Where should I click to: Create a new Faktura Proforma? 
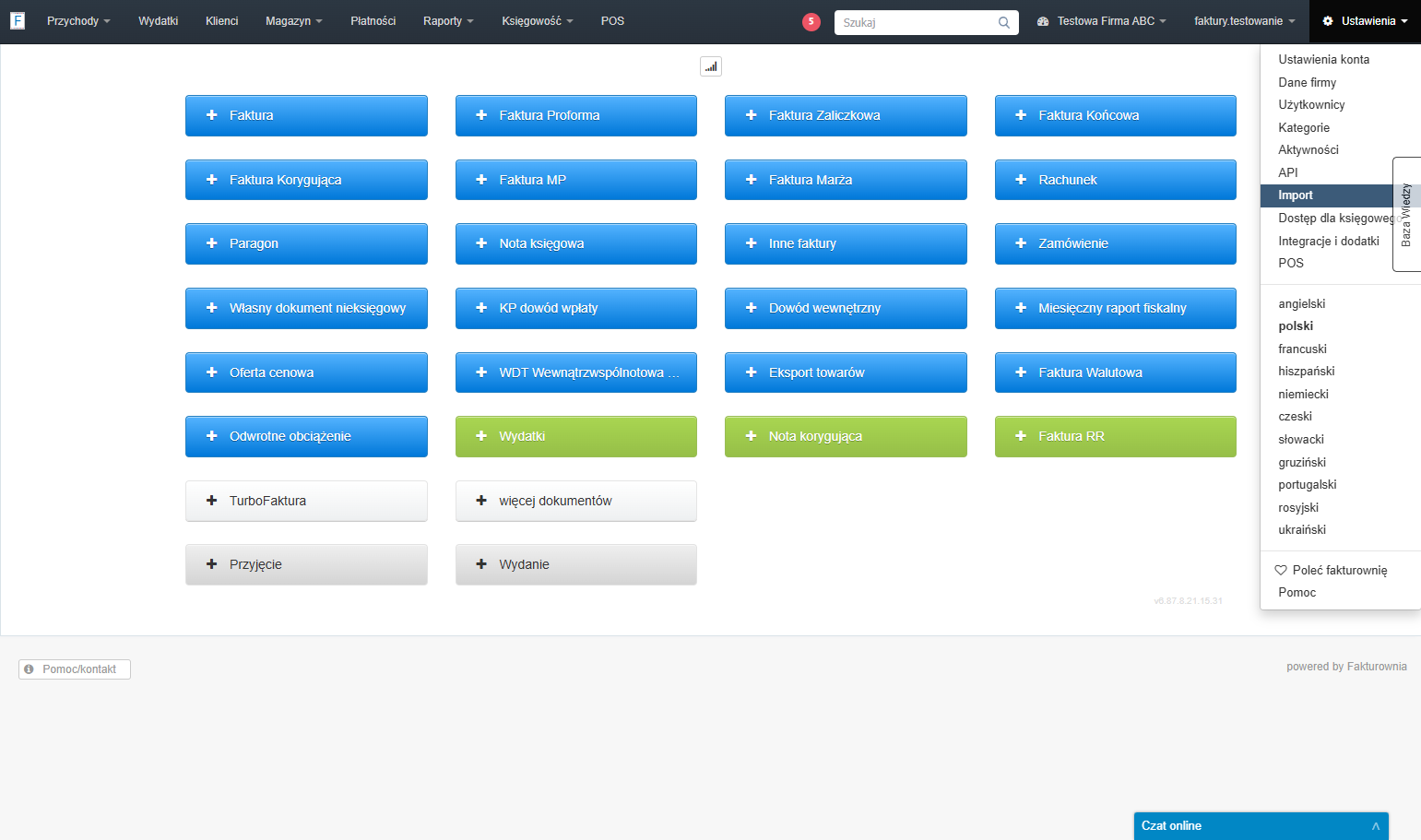click(x=576, y=115)
